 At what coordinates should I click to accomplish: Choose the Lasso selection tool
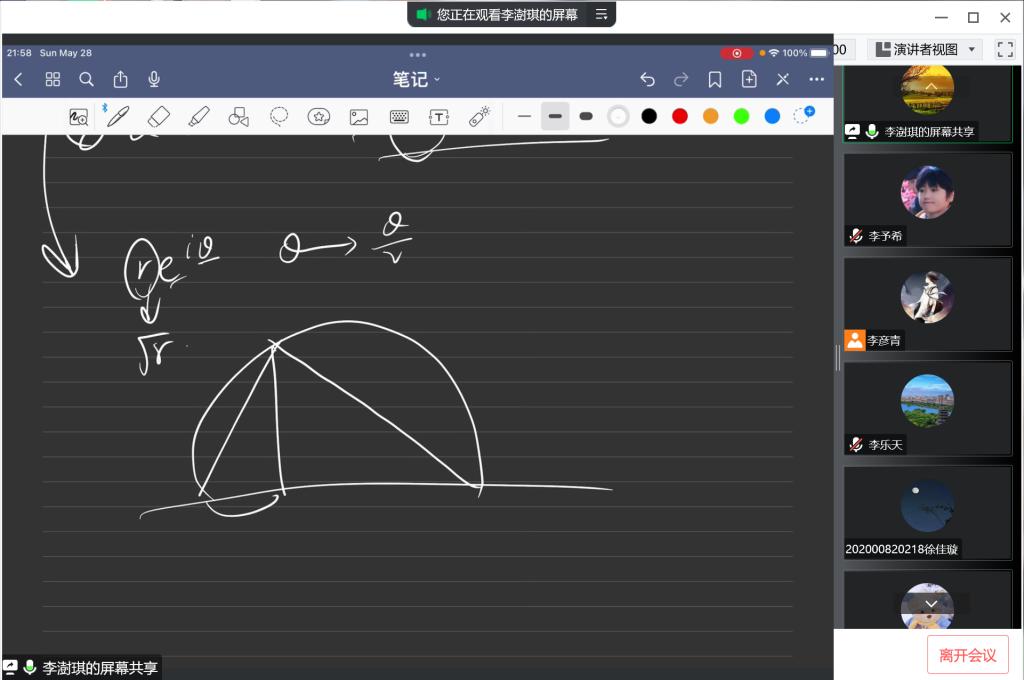click(279, 116)
